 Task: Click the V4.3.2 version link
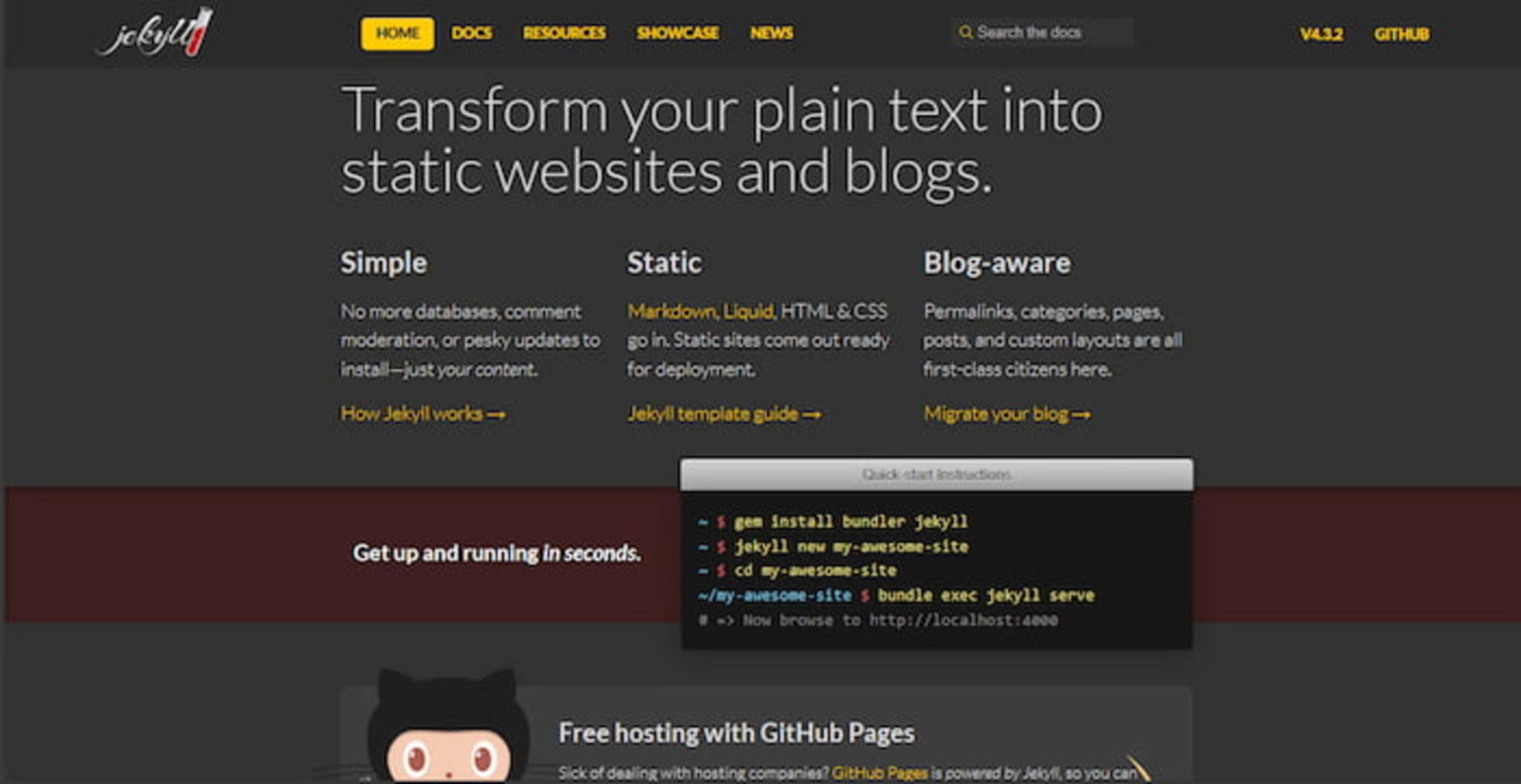pos(1322,34)
